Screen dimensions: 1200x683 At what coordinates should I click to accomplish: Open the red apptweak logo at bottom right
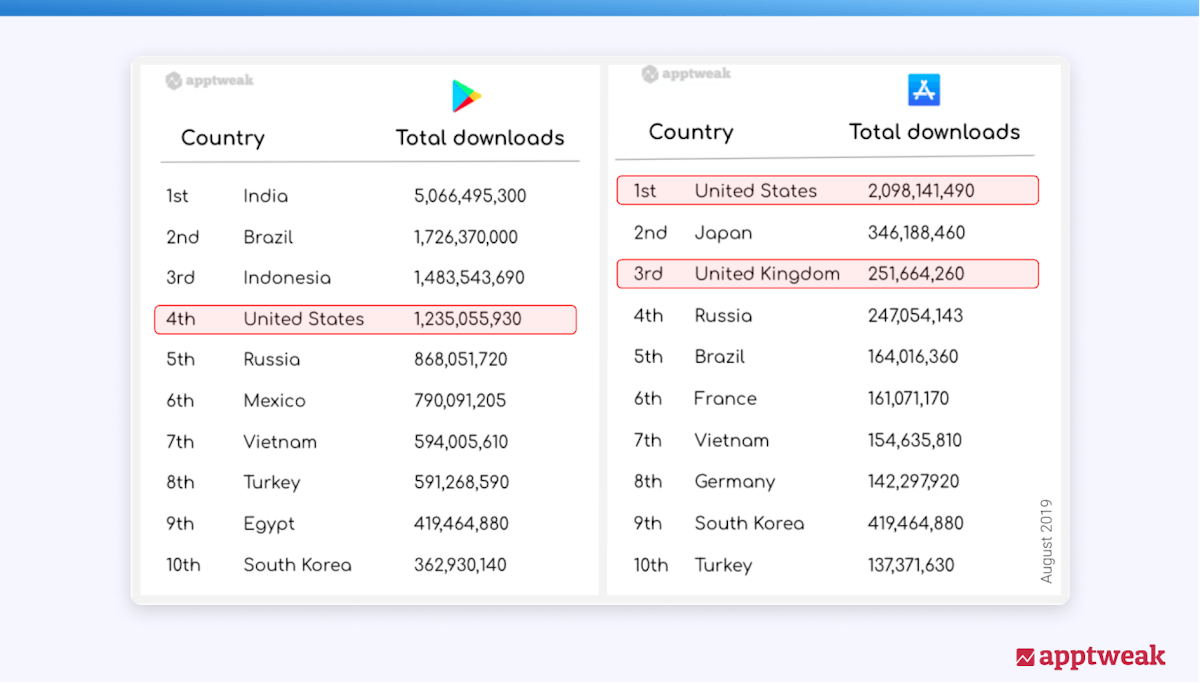(1090, 657)
